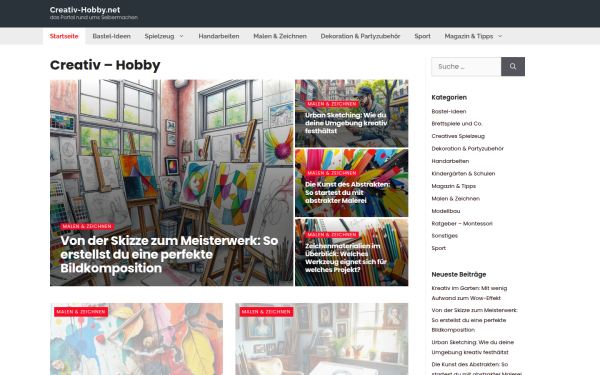
Task: Open Sport category in the sidebar
Action: [x=439, y=248]
